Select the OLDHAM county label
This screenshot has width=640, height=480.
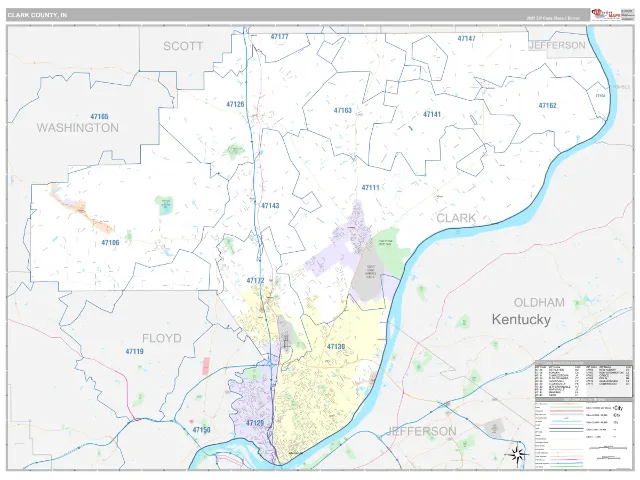point(539,302)
